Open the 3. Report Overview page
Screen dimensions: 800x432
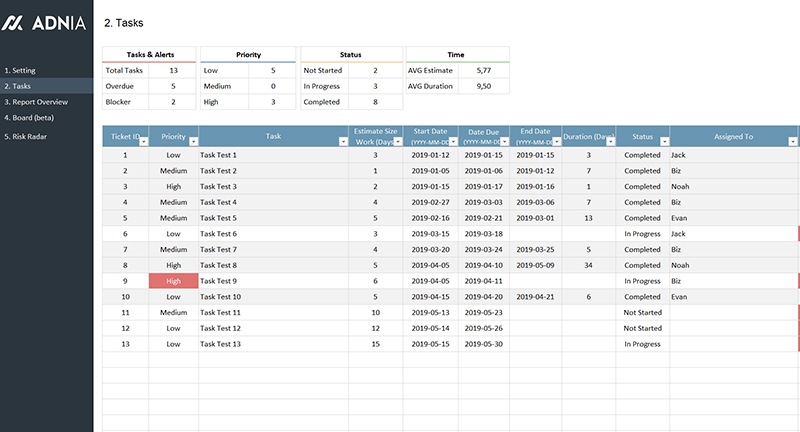click(36, 102)
